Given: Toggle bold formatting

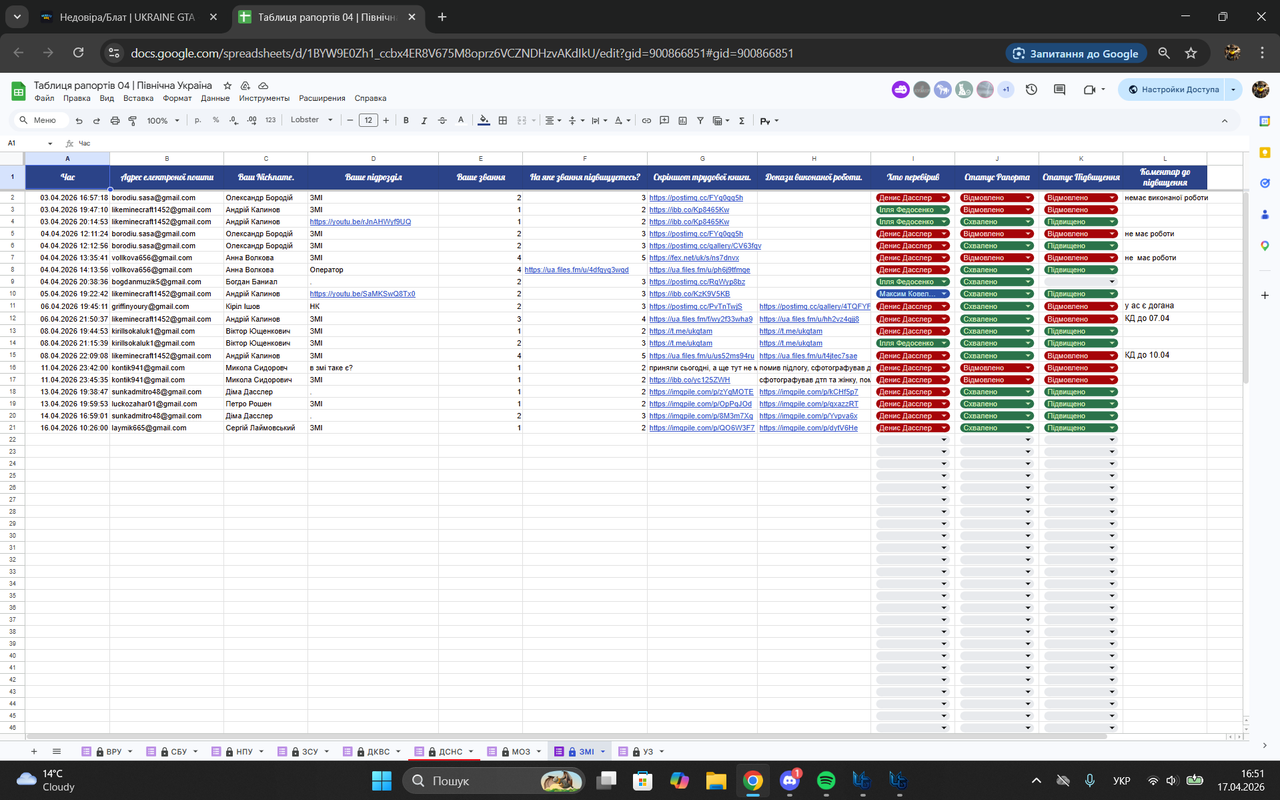Looking at the screenshot, I should 406,120.
